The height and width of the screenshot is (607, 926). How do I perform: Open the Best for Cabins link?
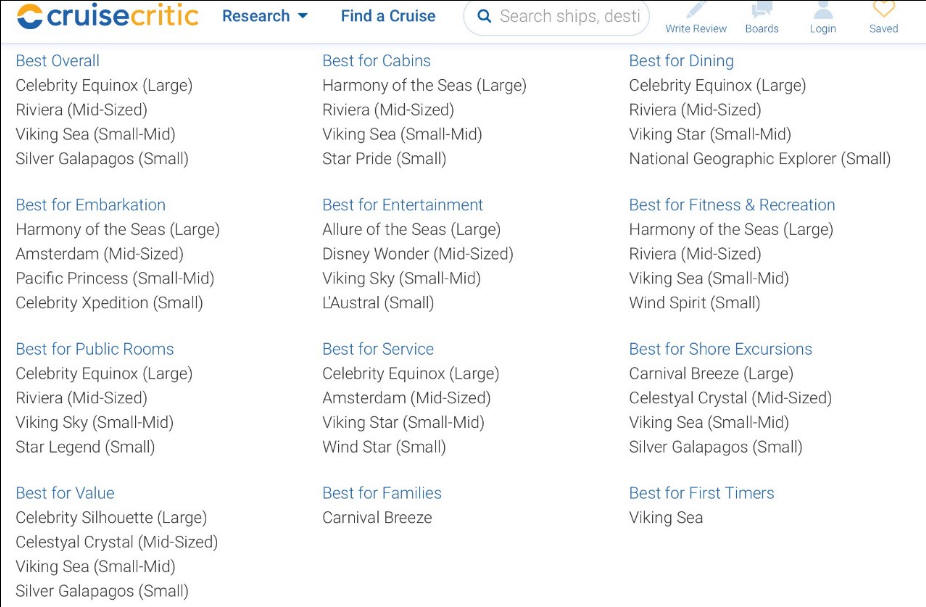(376, 61)
